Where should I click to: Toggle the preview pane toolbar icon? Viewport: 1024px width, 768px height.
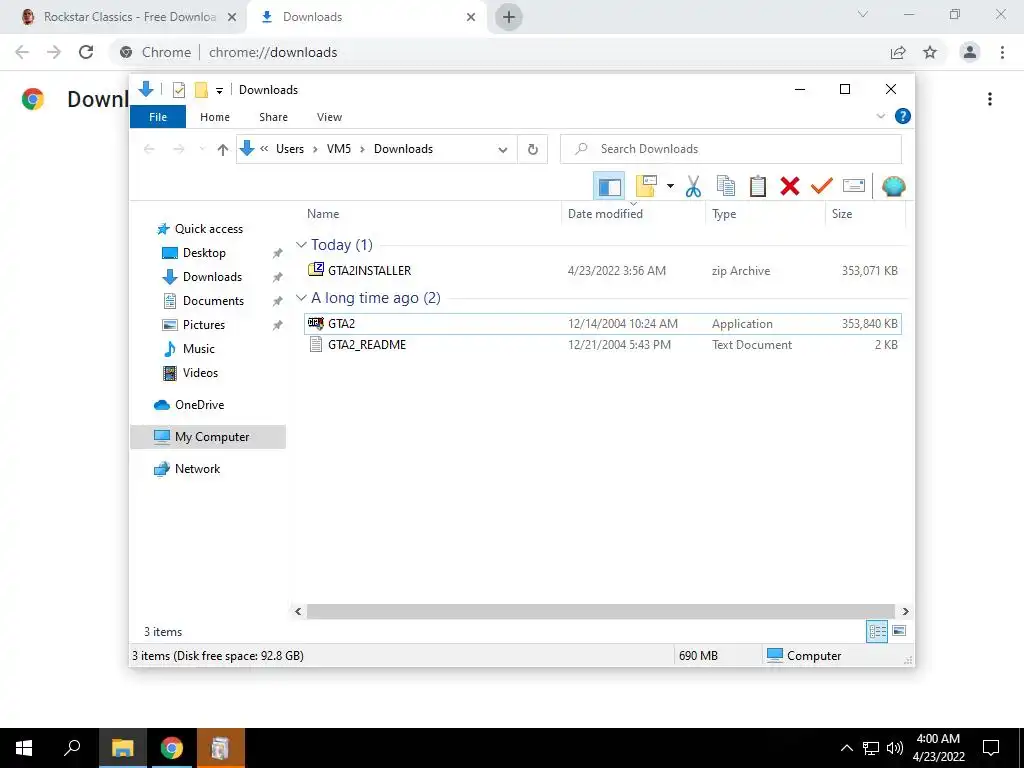pos(609,187)
